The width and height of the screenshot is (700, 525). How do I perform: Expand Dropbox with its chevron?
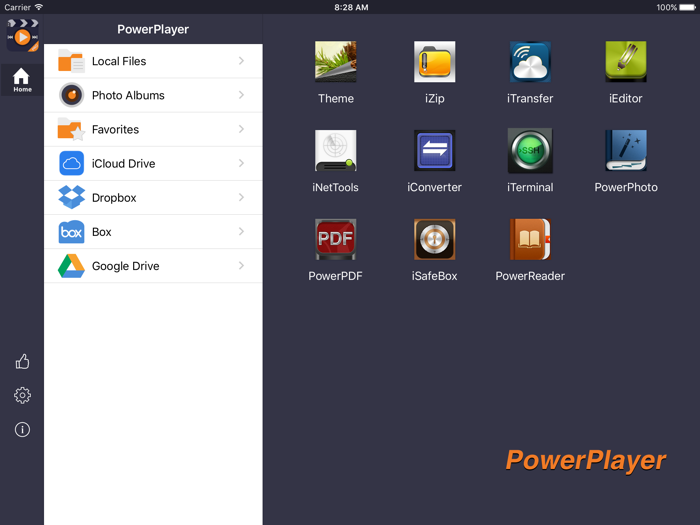[241, 197]
